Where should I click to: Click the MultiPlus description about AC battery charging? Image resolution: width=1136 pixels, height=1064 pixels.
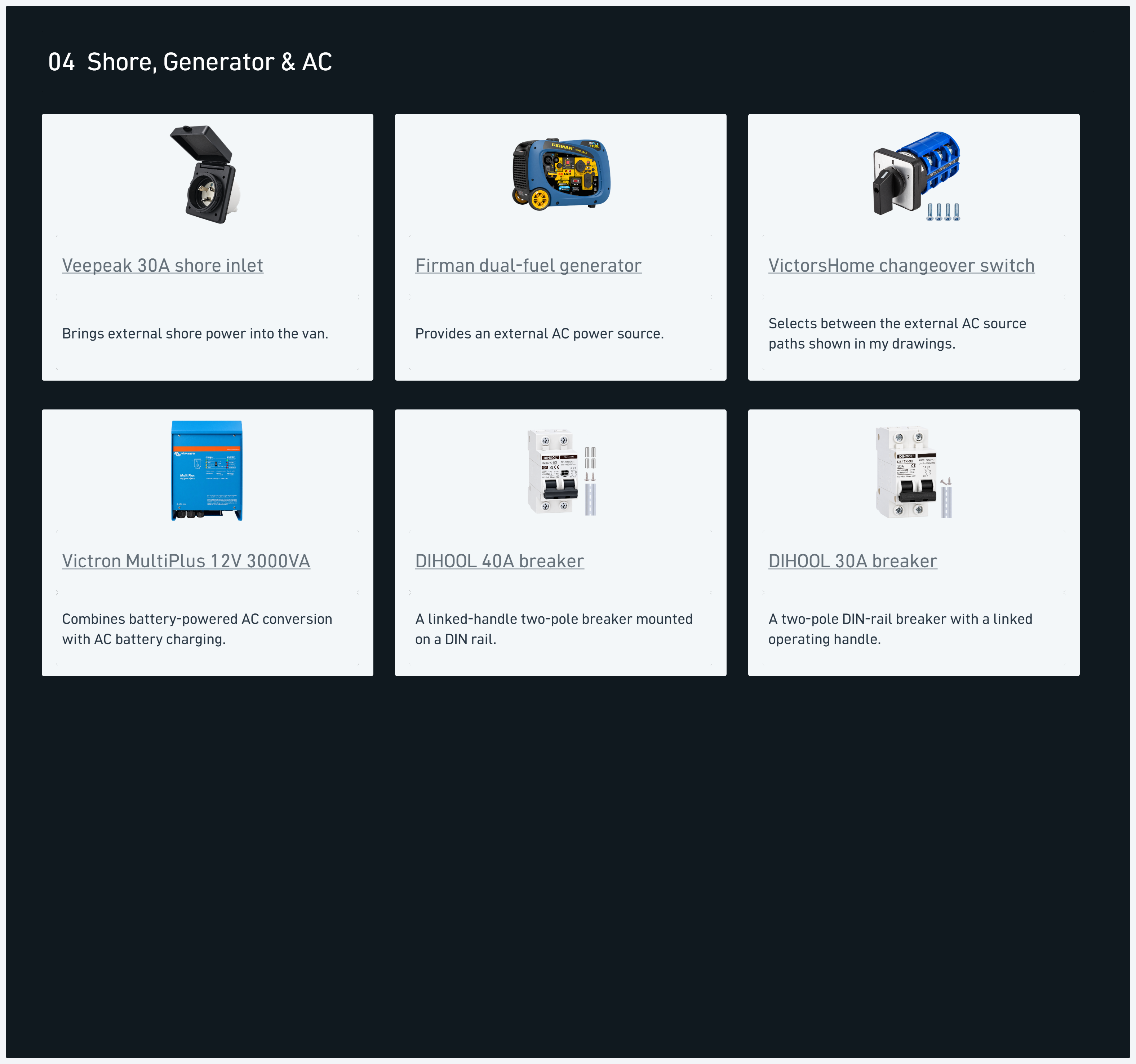(197, 629)
